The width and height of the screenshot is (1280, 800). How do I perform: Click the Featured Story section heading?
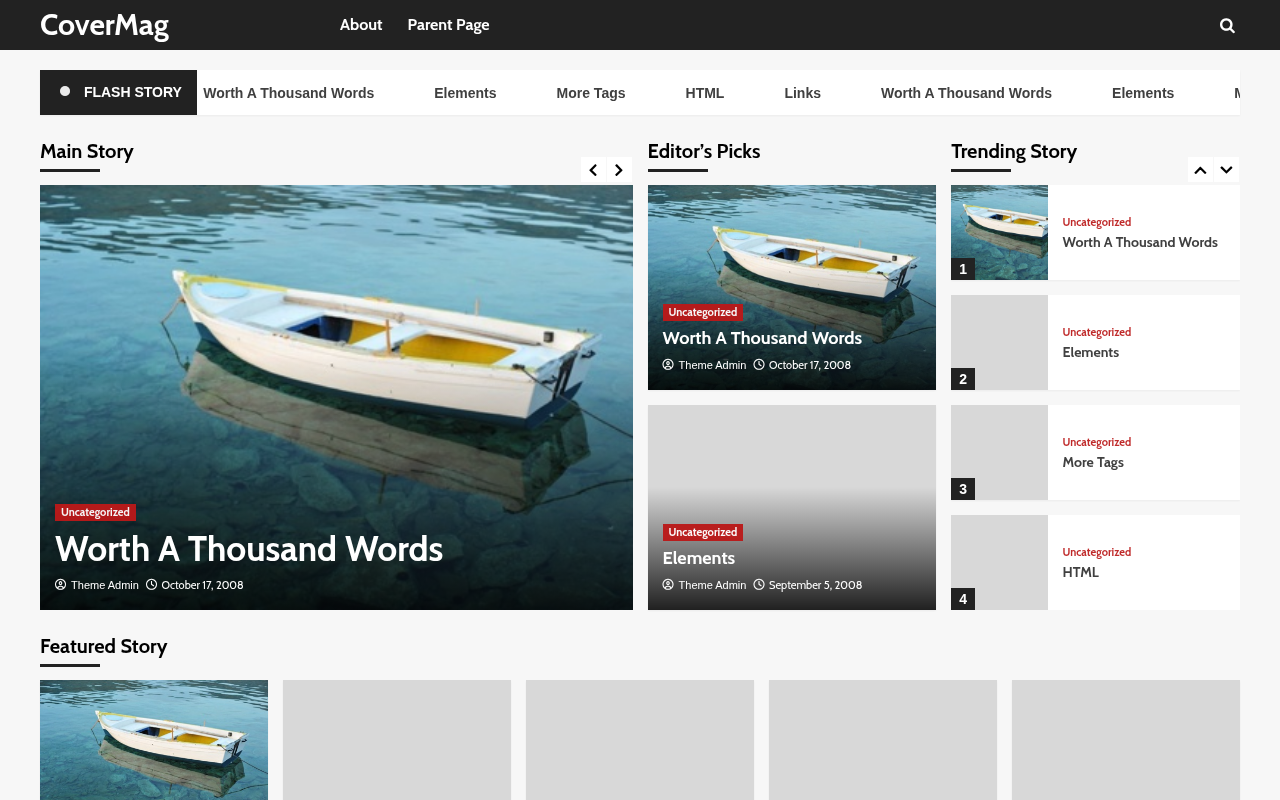[104, 646]
